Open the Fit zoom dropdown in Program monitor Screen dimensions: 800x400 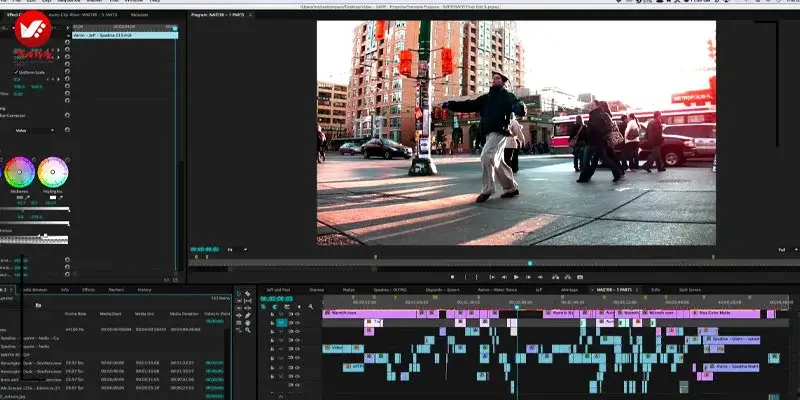pyautogui.click(x=237, y=249)
